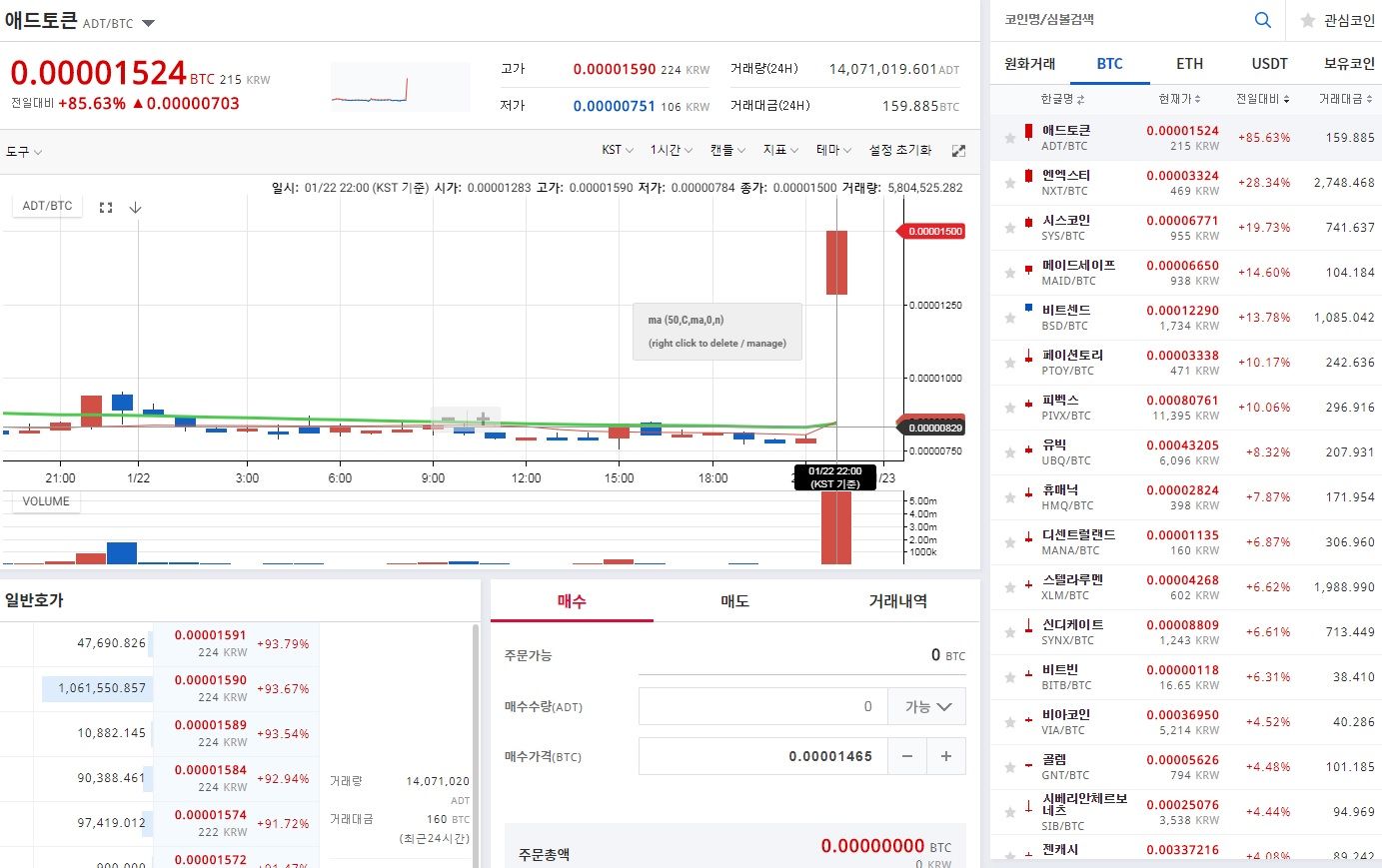Click the magnifier search icon
Viewport: 1382px width, 868px height.
click(1262, 20)
